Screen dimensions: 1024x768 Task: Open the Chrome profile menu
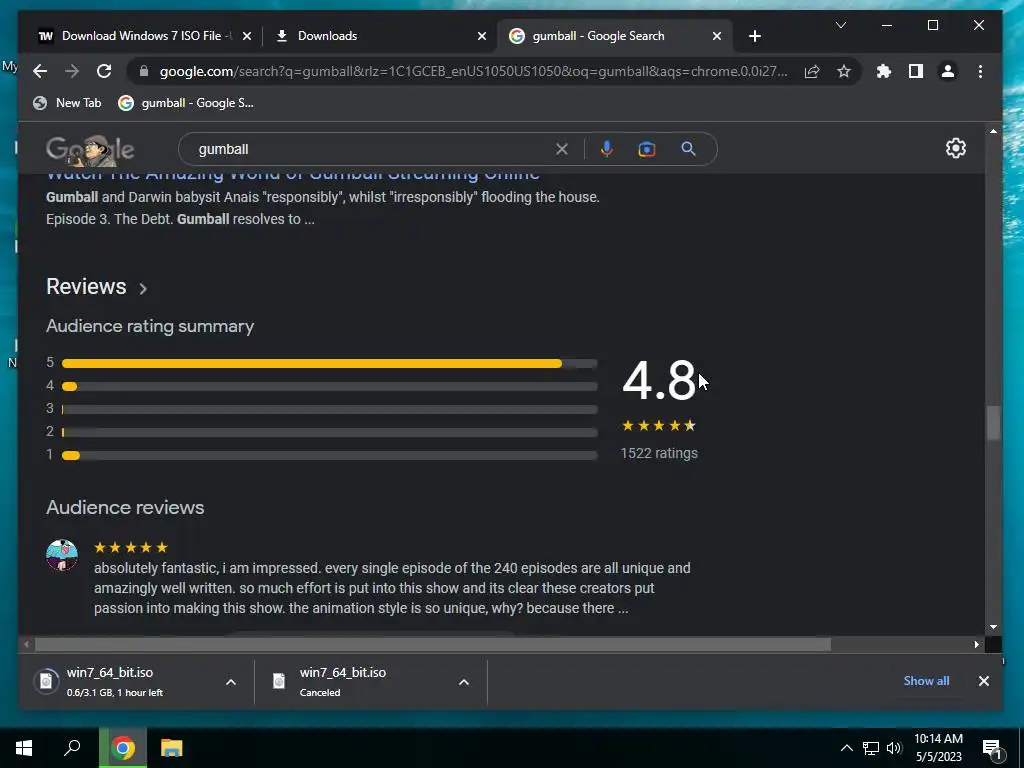(x=948, y=71)
